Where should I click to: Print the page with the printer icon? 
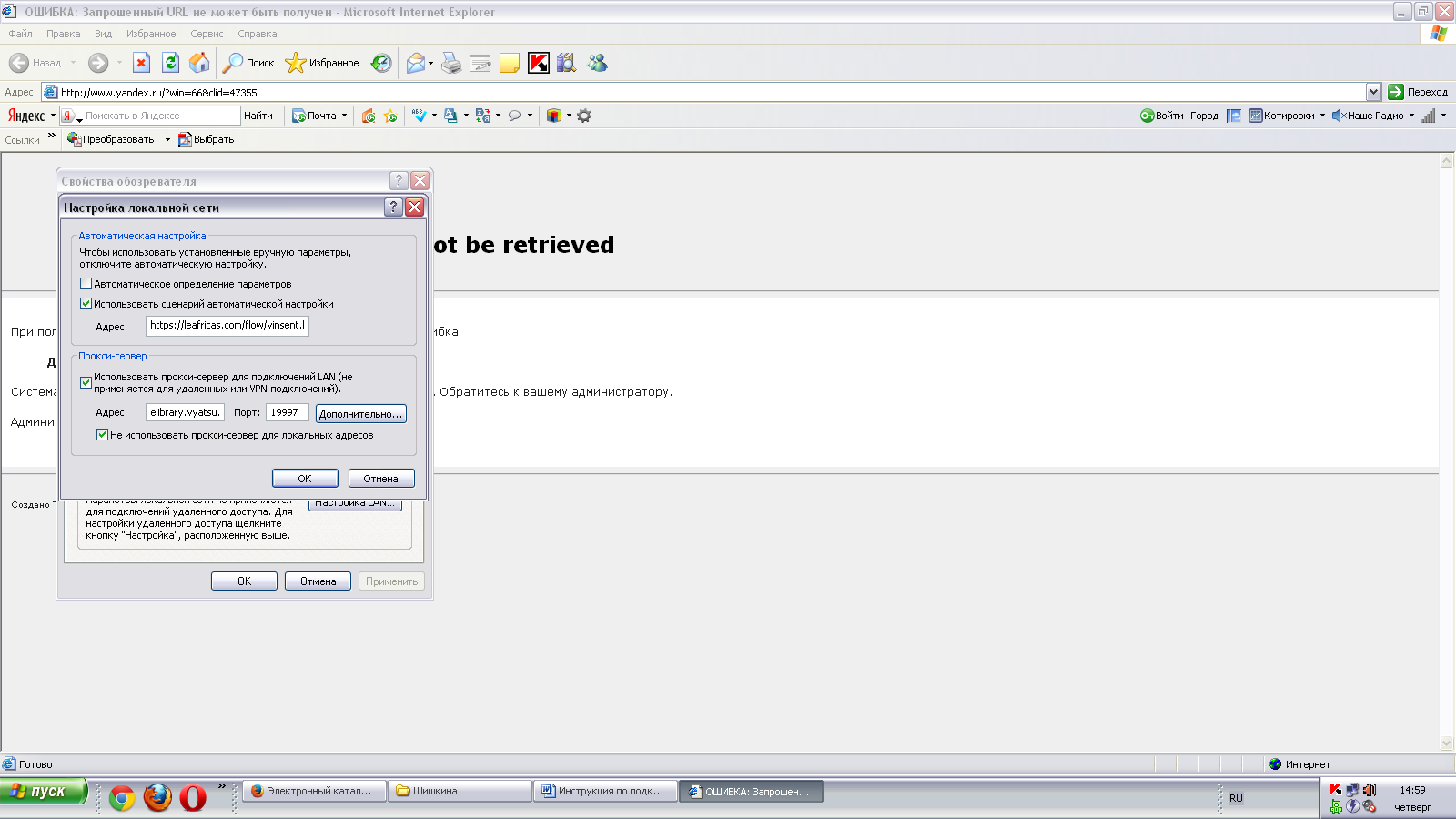click(x=451, y=63)
